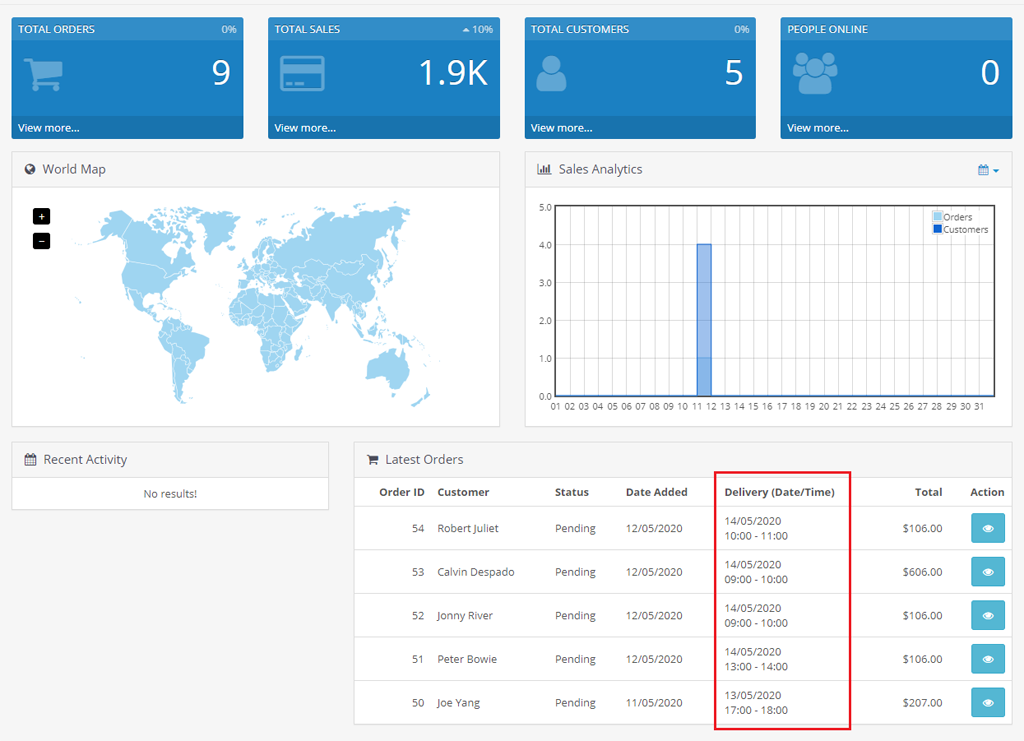Click customer name Robert Juliet
The width and height of the screenshot is (1024, 741).
[468, 528]
